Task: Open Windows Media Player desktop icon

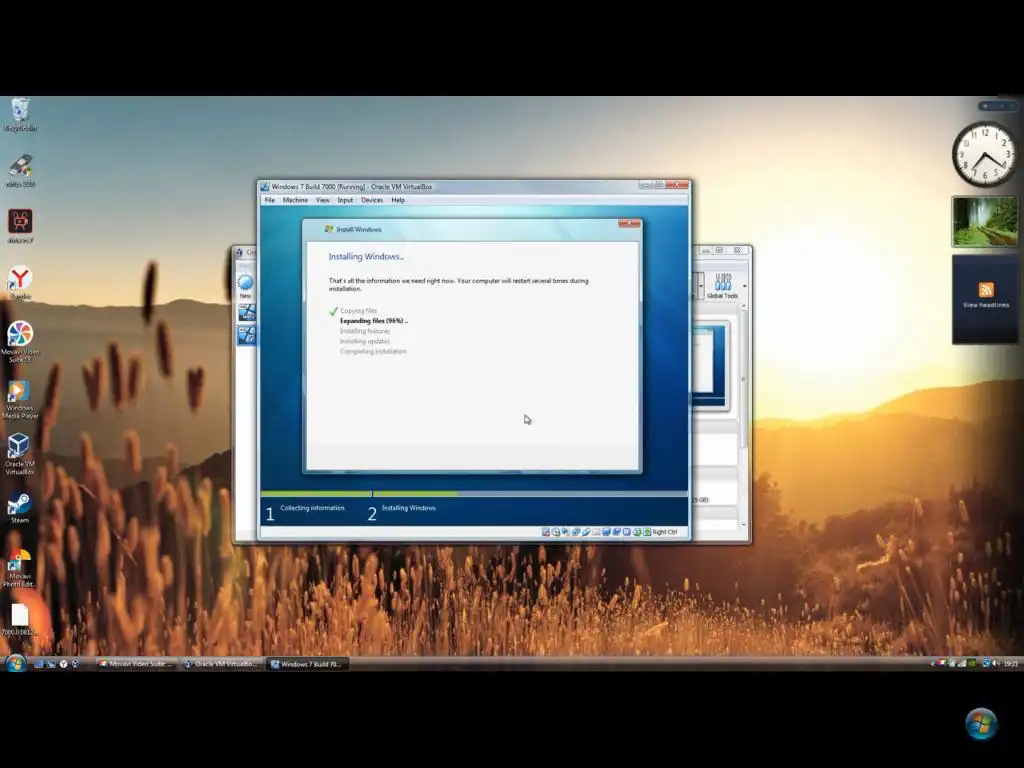Action: coord(20,400)
